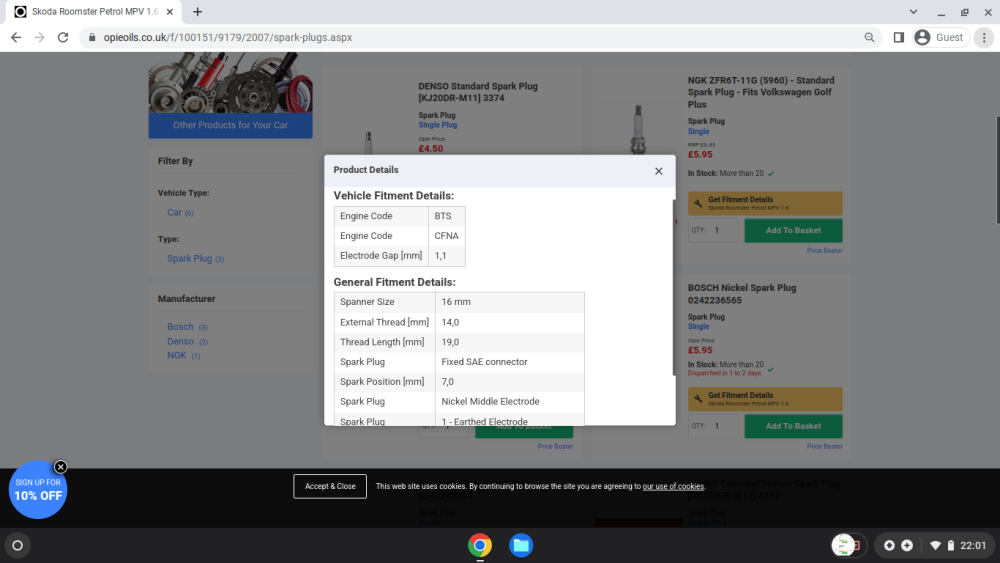The image size is (1000, 563).
Task: Filter by Bosch manufacturer
Action: [187, 326]
